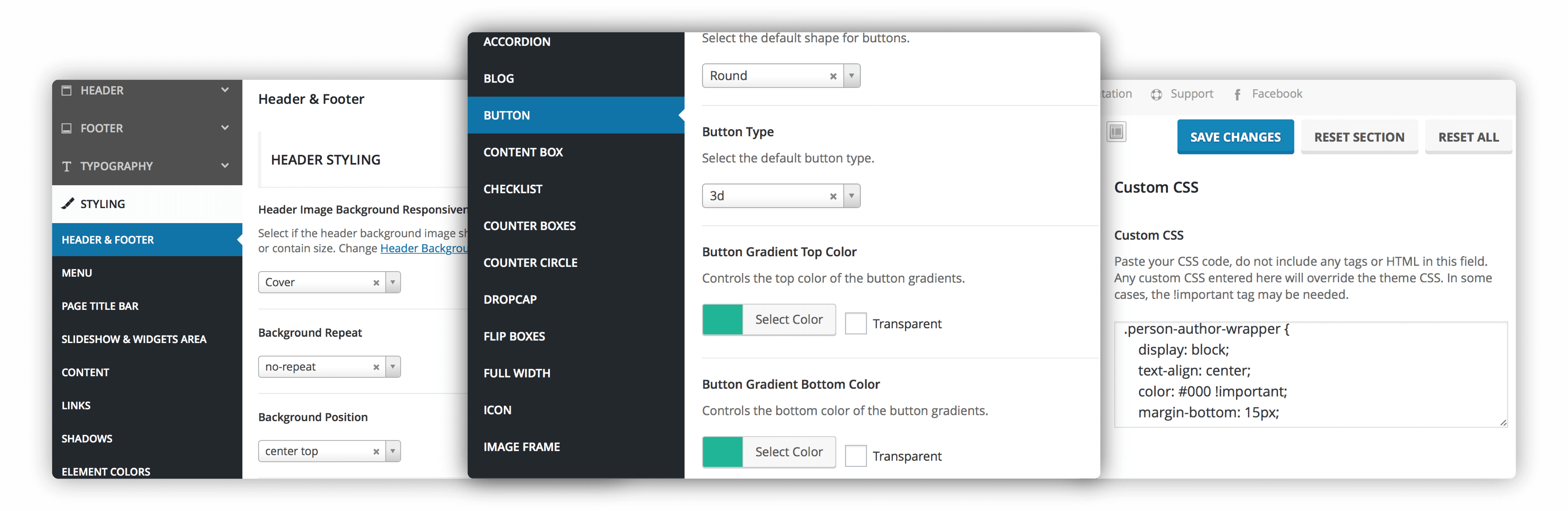
Task: Click the Footer menu section row
Action: [147, 128]
